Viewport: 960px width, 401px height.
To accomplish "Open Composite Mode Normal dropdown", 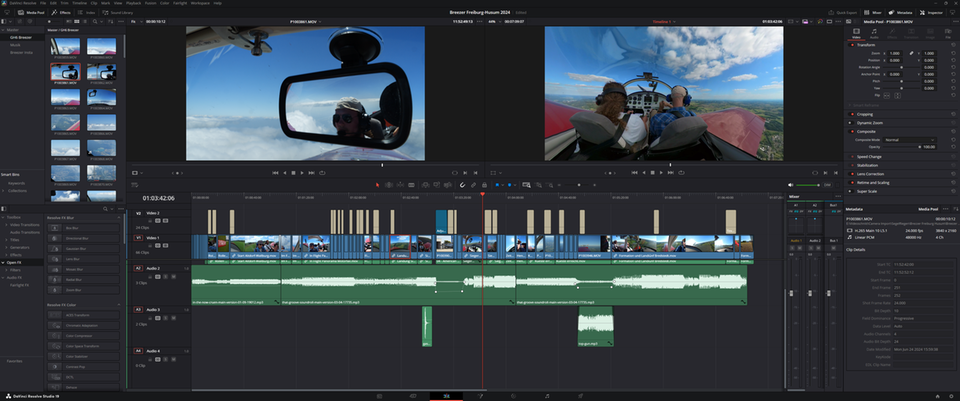I will (x=909, y=140).
